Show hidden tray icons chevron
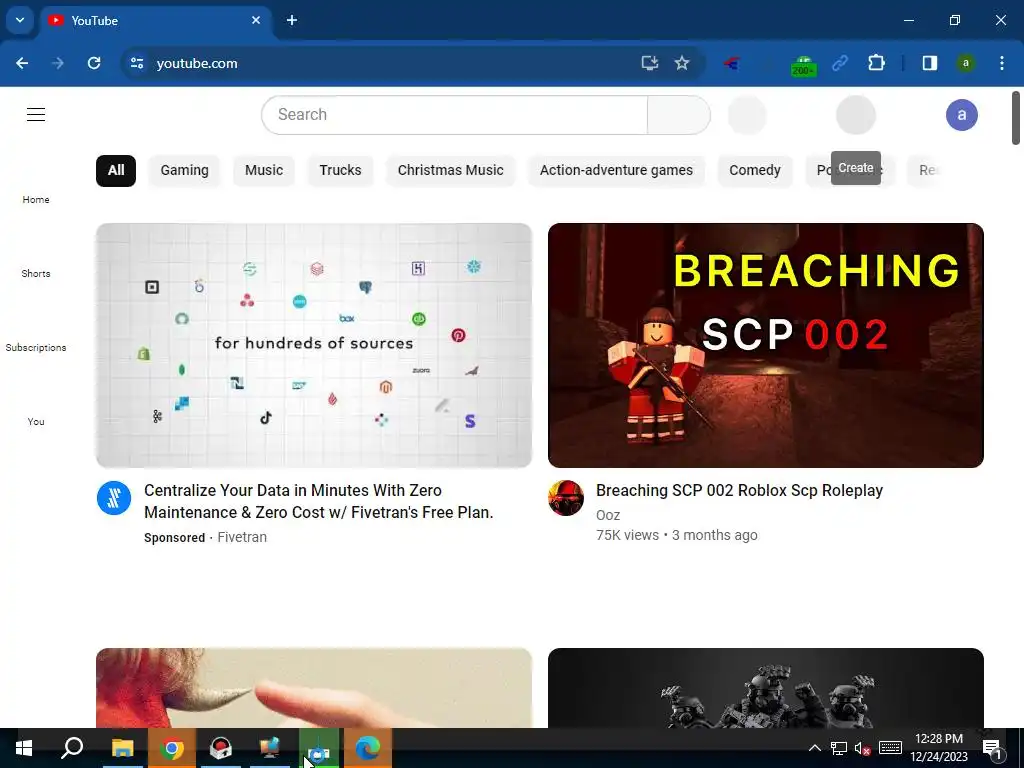 click(x=815, y=748)
